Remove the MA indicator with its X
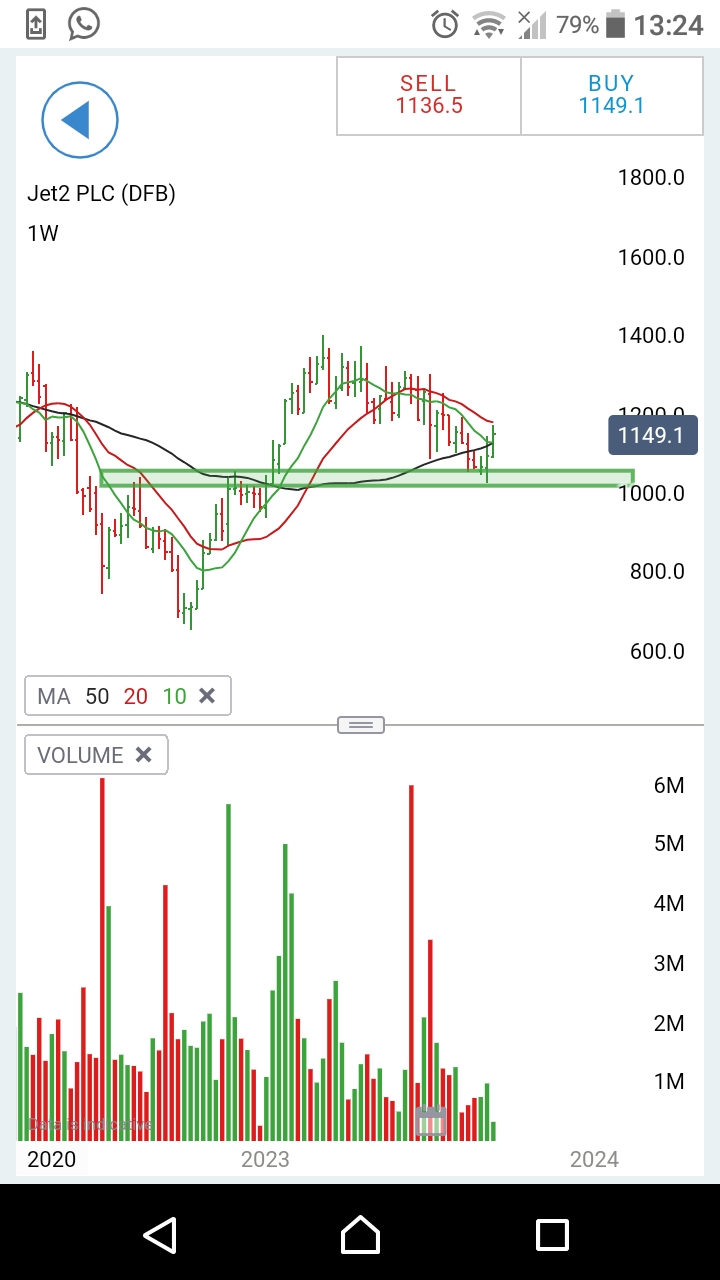 click(x=207, y=696)
